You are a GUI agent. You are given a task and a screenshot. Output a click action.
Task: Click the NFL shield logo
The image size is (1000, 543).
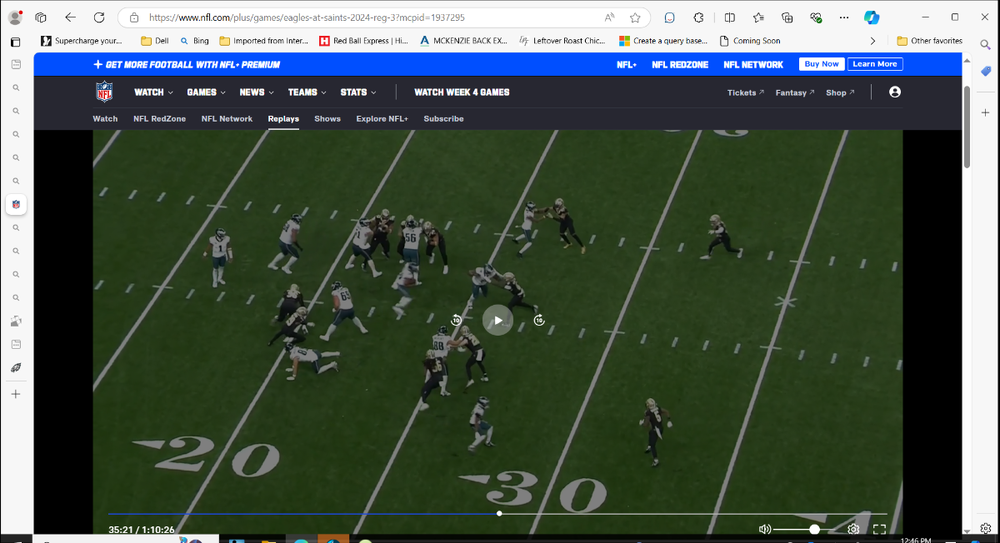tap(105, 92)
